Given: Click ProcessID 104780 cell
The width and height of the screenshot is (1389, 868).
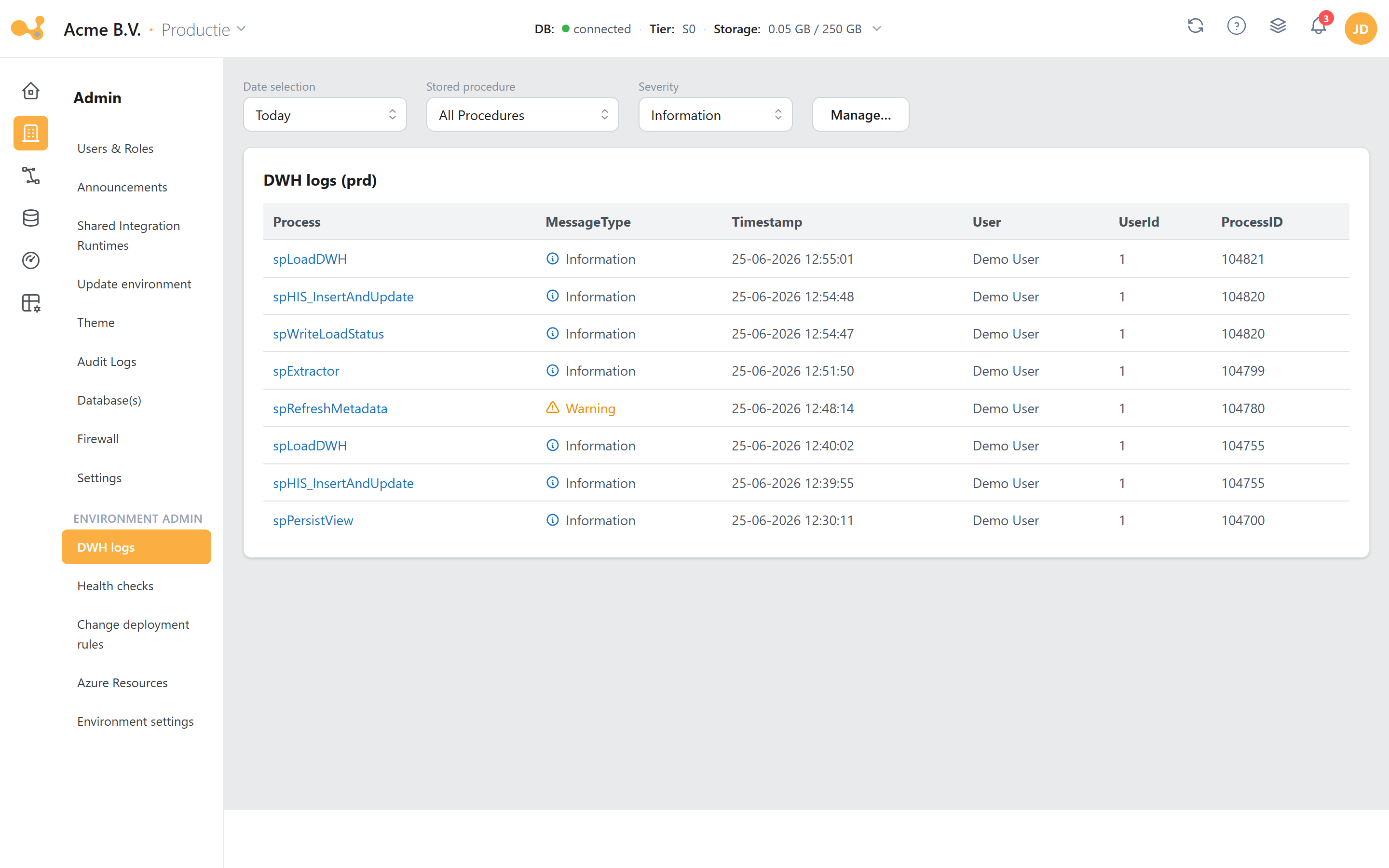Looking at the screenshot, I should tap(1243, 408).
